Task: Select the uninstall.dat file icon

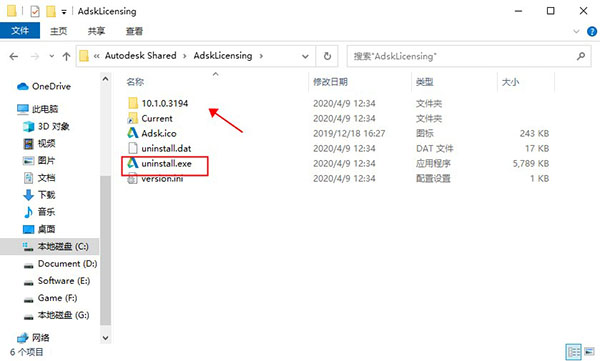Action: click(133, 148)
